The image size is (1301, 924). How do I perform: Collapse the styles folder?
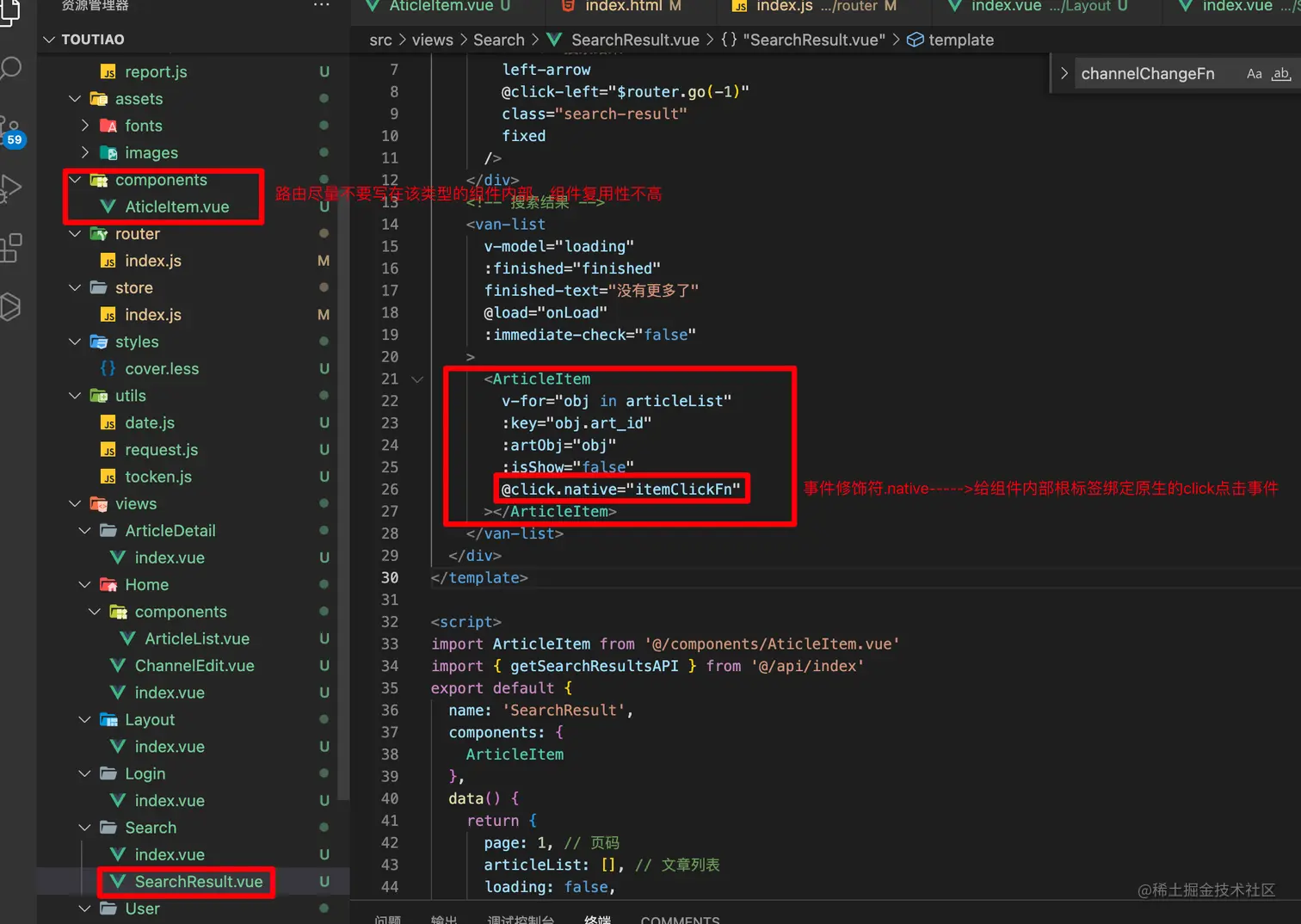[x=75, y=342]
